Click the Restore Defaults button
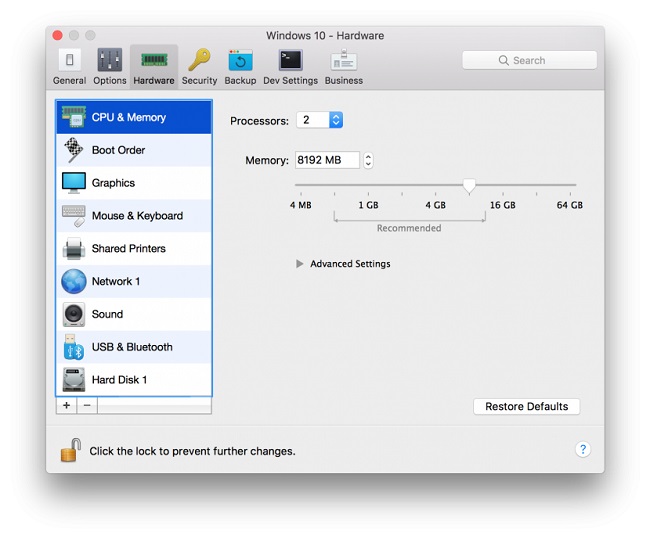The image size is (650, 539). tap(526, 407)
